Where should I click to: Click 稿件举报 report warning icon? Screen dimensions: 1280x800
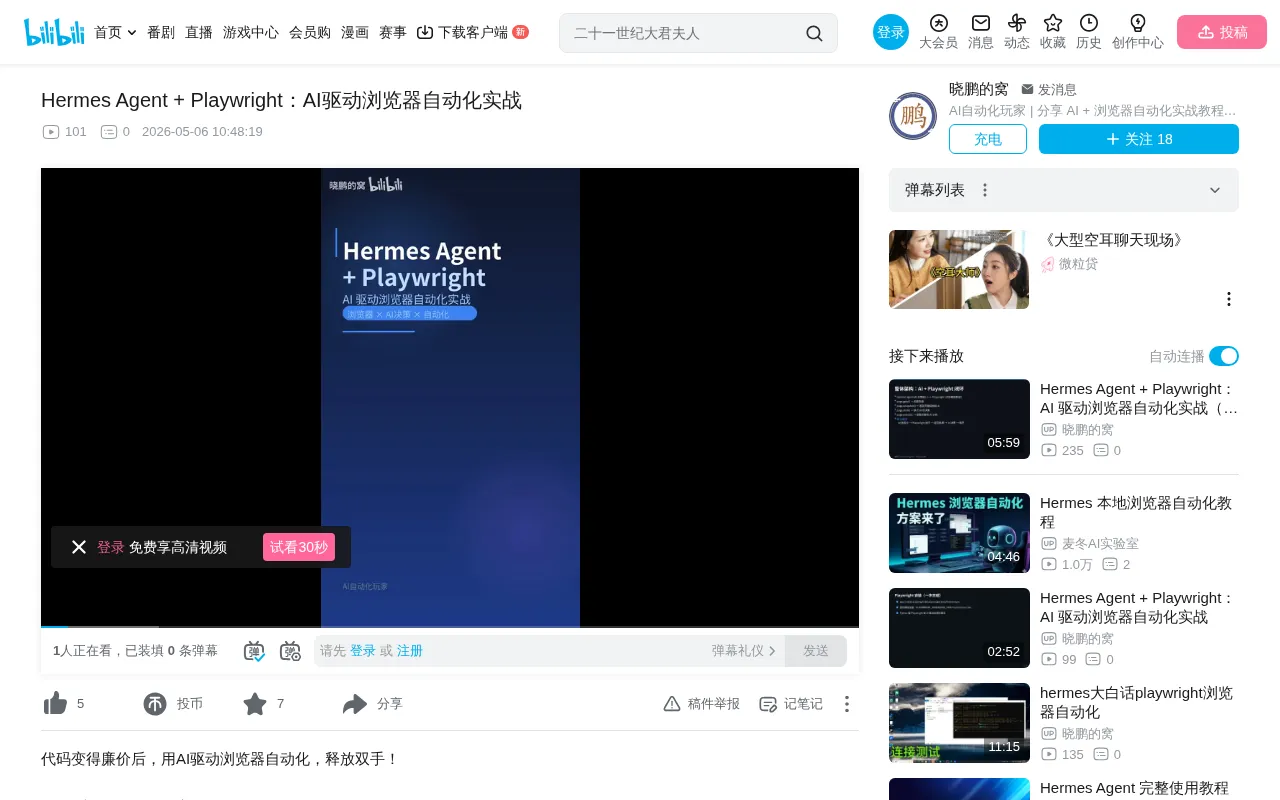672,704
